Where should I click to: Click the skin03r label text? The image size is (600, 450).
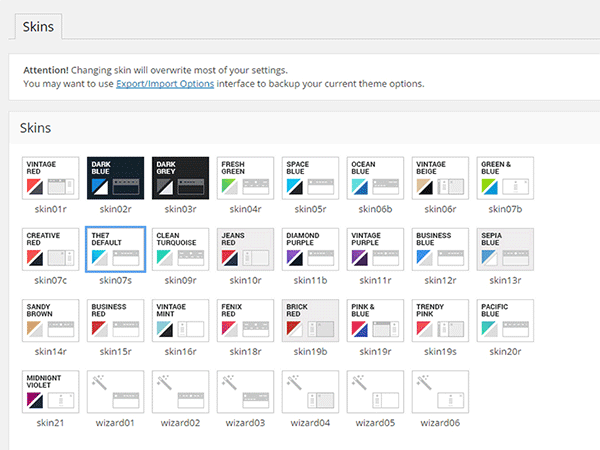(181, 209)
